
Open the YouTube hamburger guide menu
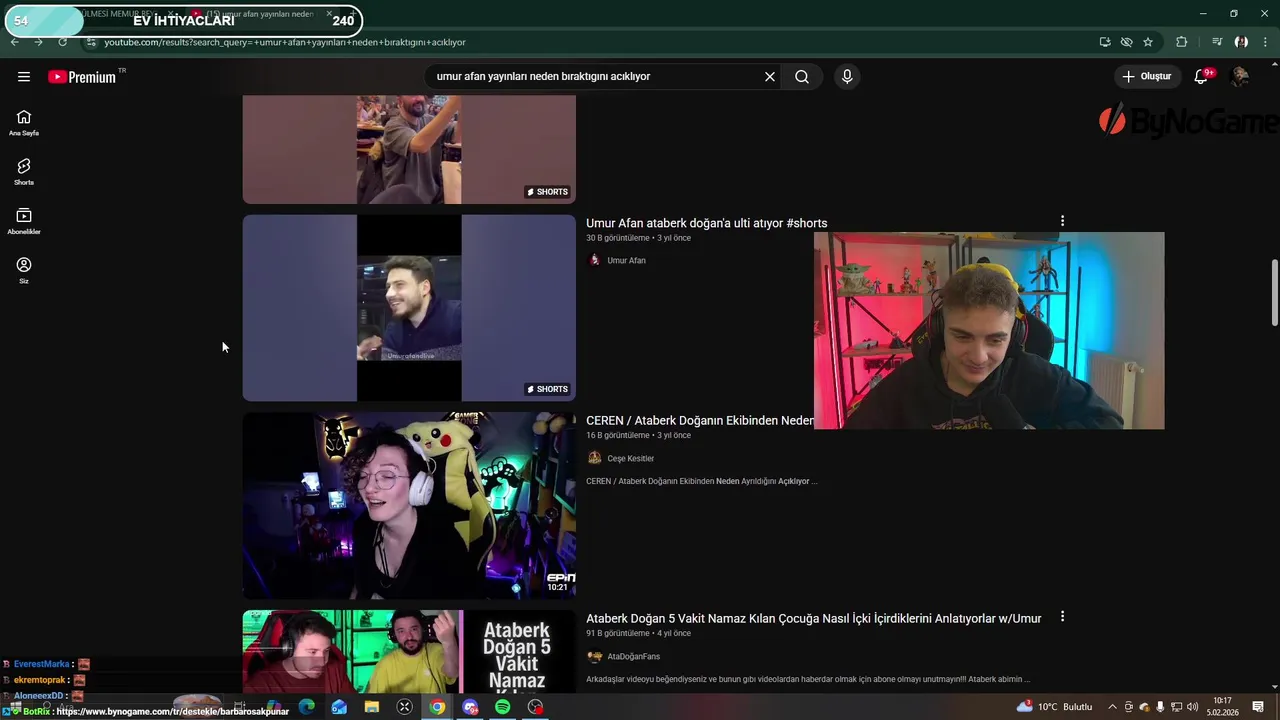[24, 76]
